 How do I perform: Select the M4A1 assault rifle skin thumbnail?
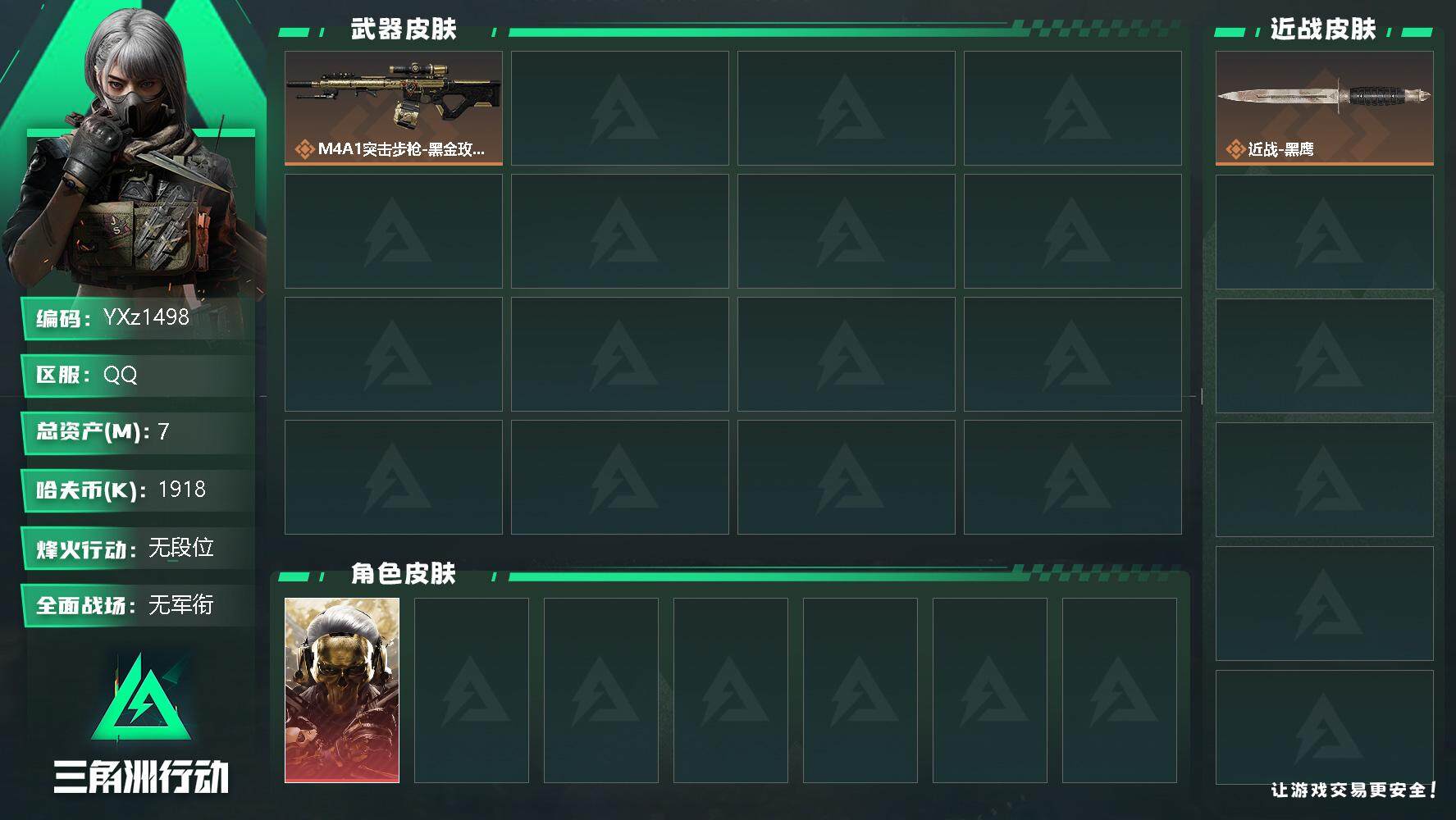click(394, 108)
